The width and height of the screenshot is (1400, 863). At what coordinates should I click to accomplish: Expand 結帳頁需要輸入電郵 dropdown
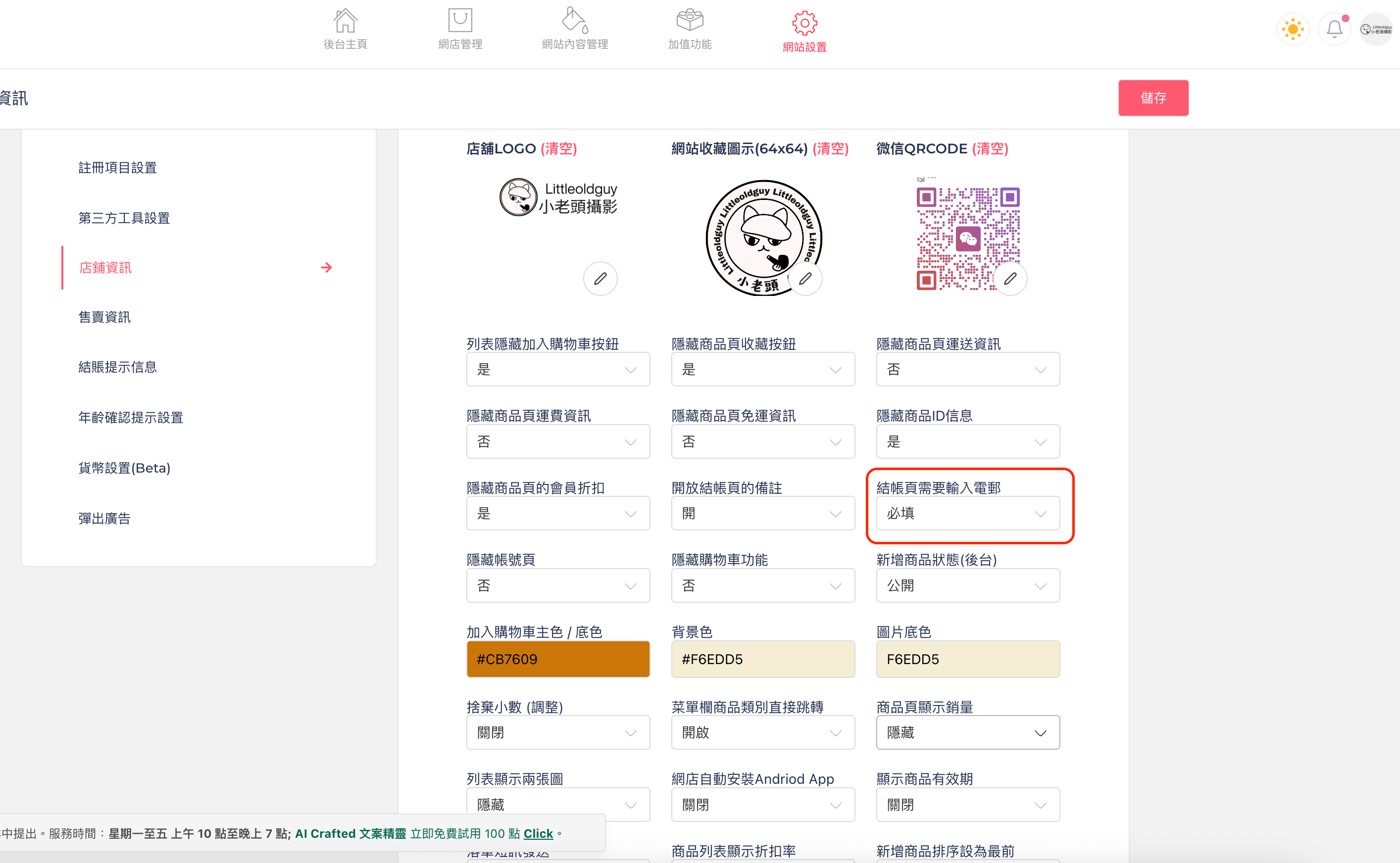(967, 513)
